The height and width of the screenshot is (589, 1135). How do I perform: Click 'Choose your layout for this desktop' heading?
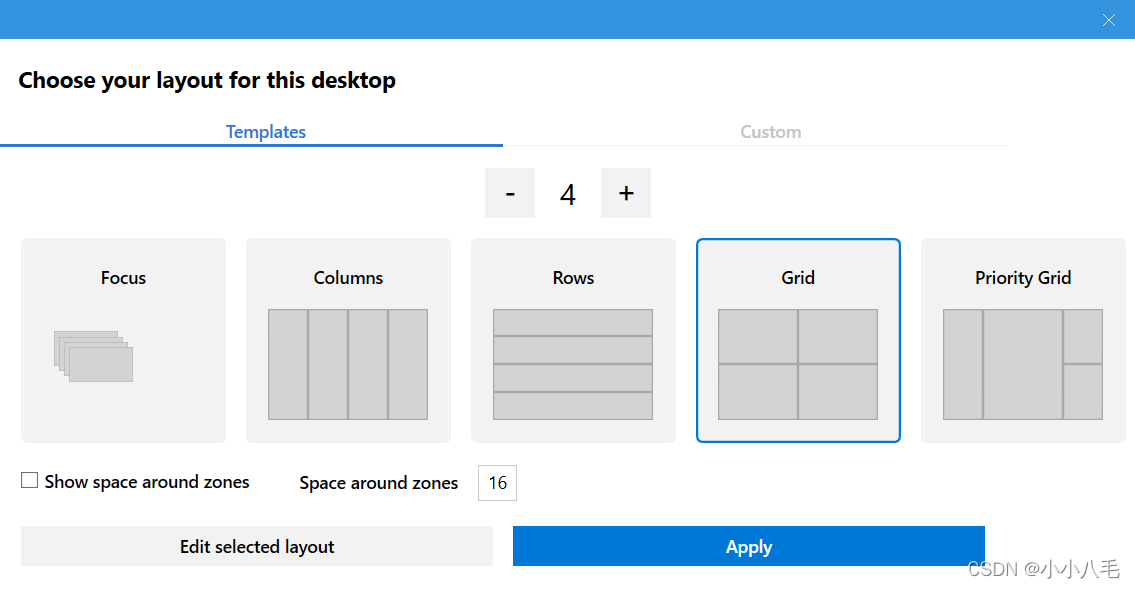[x=207, y=80]
